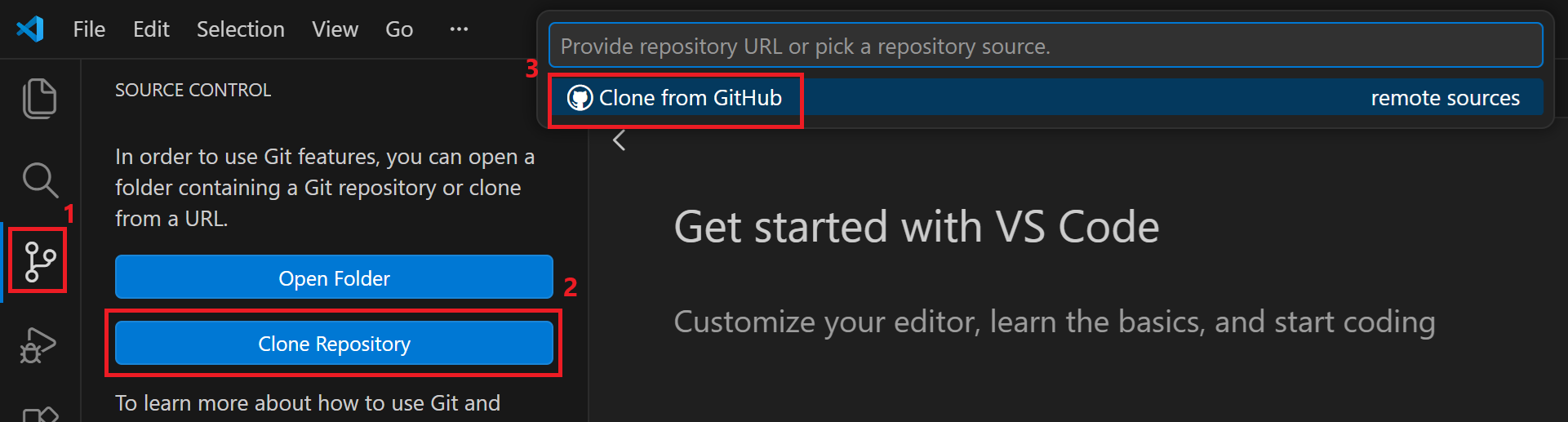
Task: Open the View menu
Action: click(x=335, y=29)
